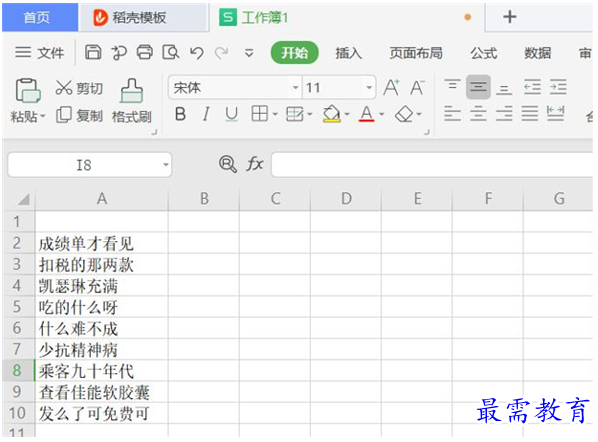Expand the Paste (粘贴) options arrow

(x=43, y=116)
